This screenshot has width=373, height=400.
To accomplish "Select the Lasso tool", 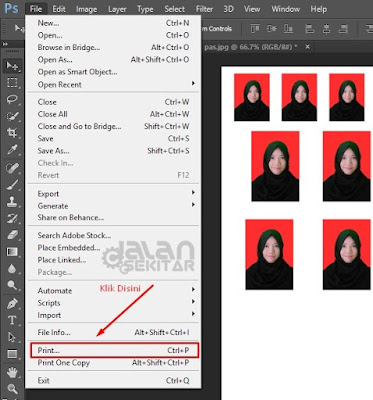I will (x=12, y=99).
